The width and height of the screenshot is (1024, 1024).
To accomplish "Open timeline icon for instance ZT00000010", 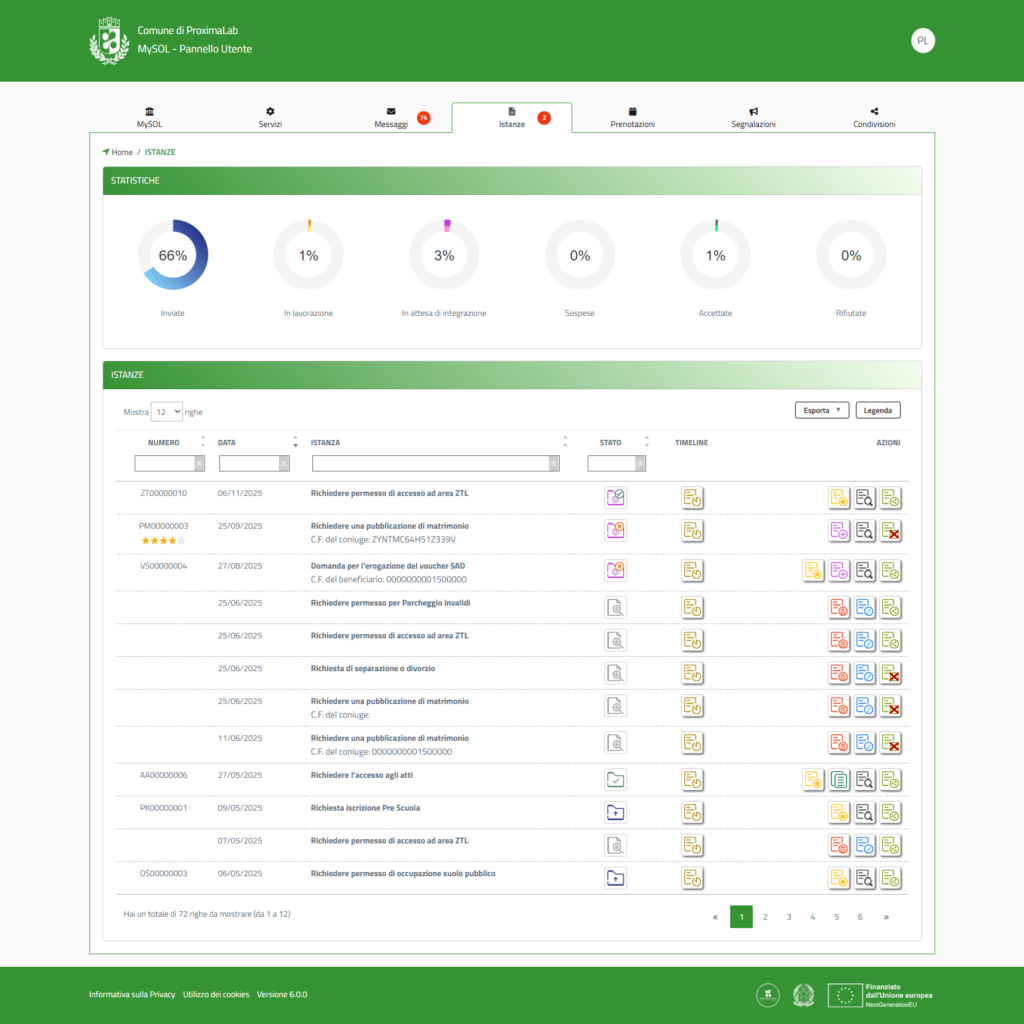I will [x=692, y=497].
